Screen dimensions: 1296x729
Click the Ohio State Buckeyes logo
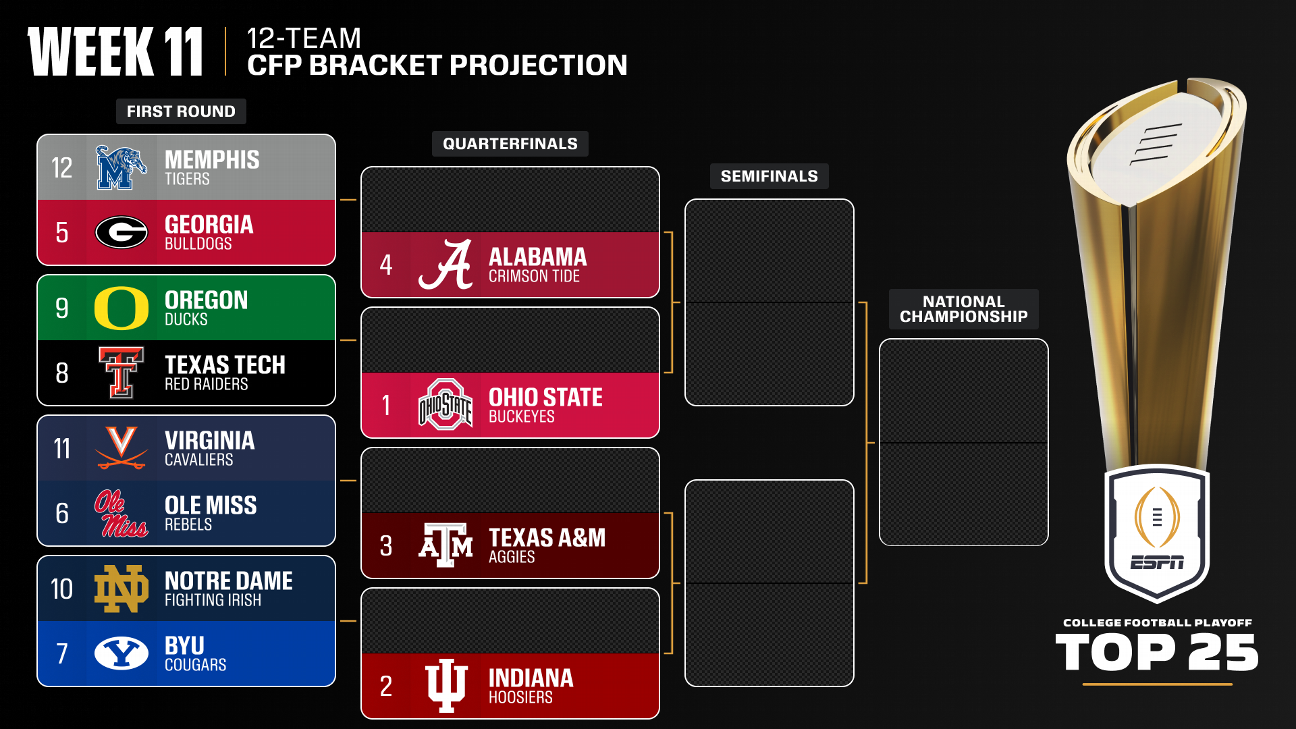click(x=445, y=405)
